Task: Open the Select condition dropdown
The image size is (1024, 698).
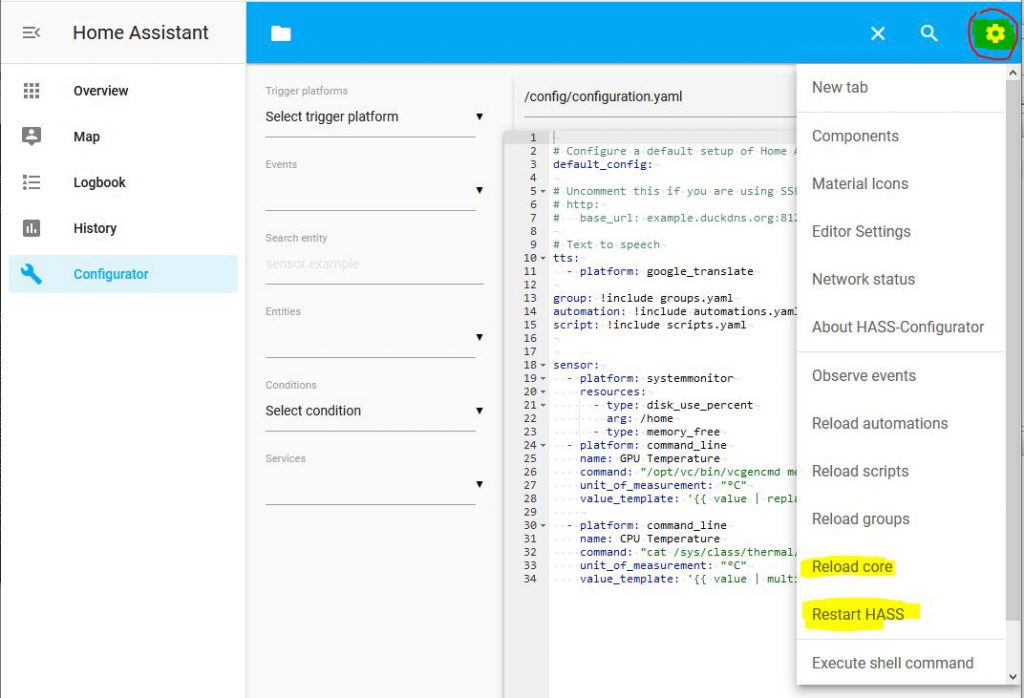Action: pyautogui.click(x=374, y=411)
